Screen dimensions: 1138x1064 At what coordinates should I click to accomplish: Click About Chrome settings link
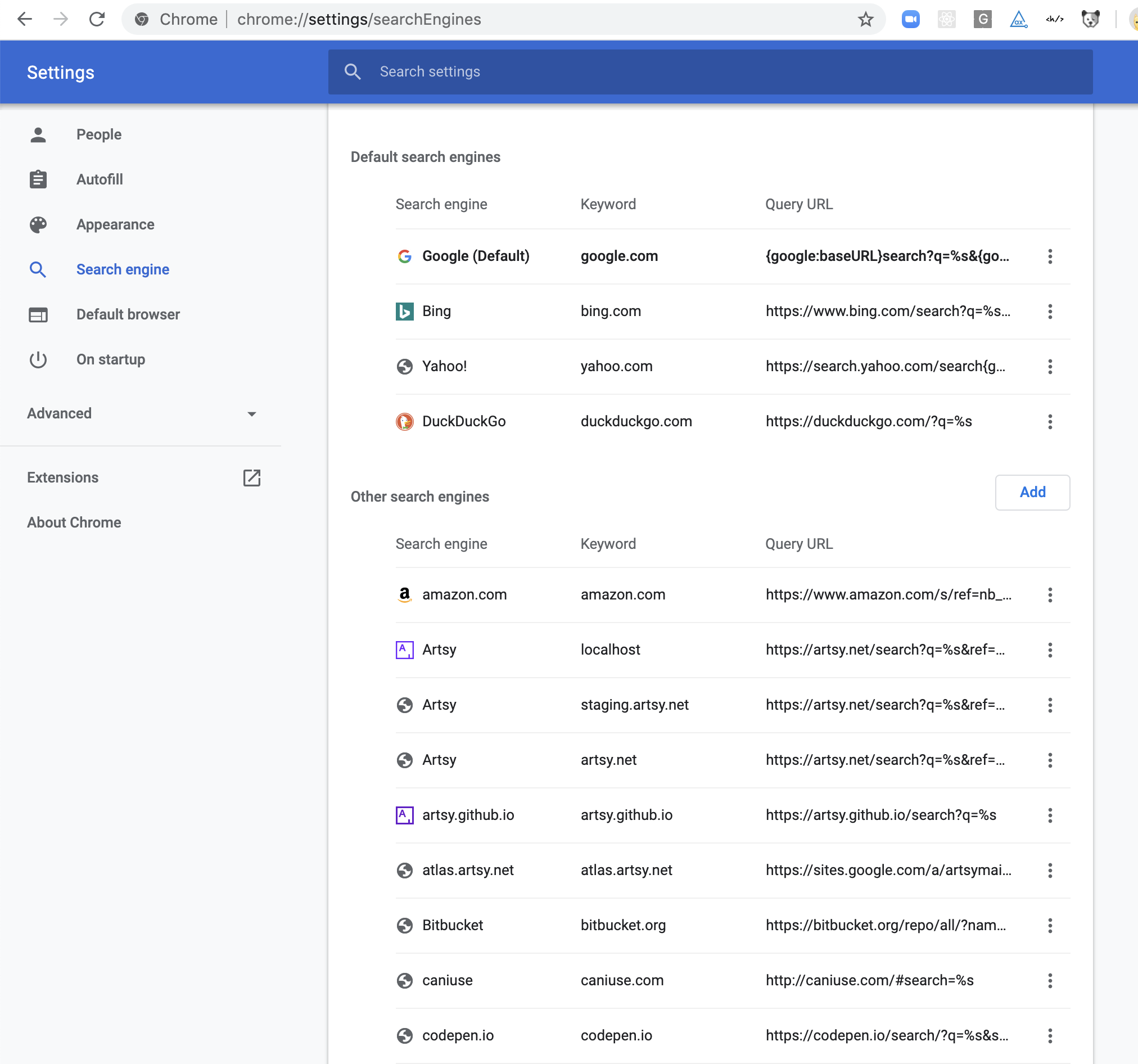point(74,522)
